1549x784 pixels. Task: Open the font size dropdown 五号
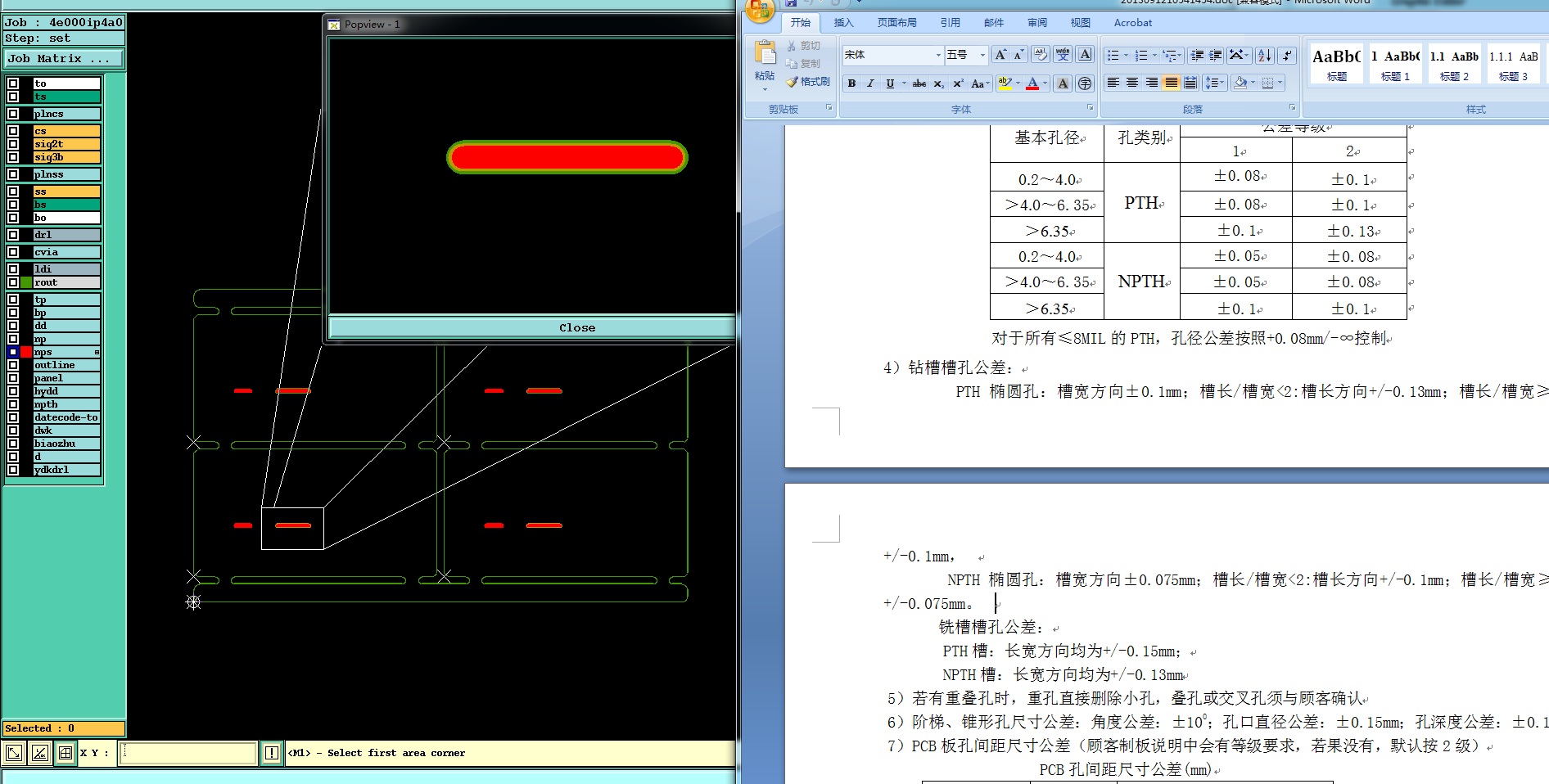click(x=983, y=55)
